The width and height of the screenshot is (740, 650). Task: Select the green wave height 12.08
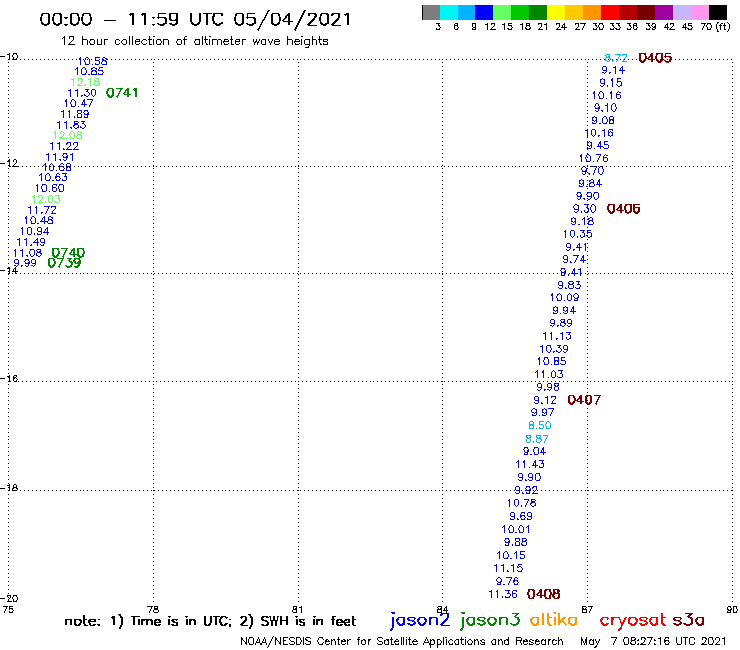pyautogui.click(x=67, y=135)
